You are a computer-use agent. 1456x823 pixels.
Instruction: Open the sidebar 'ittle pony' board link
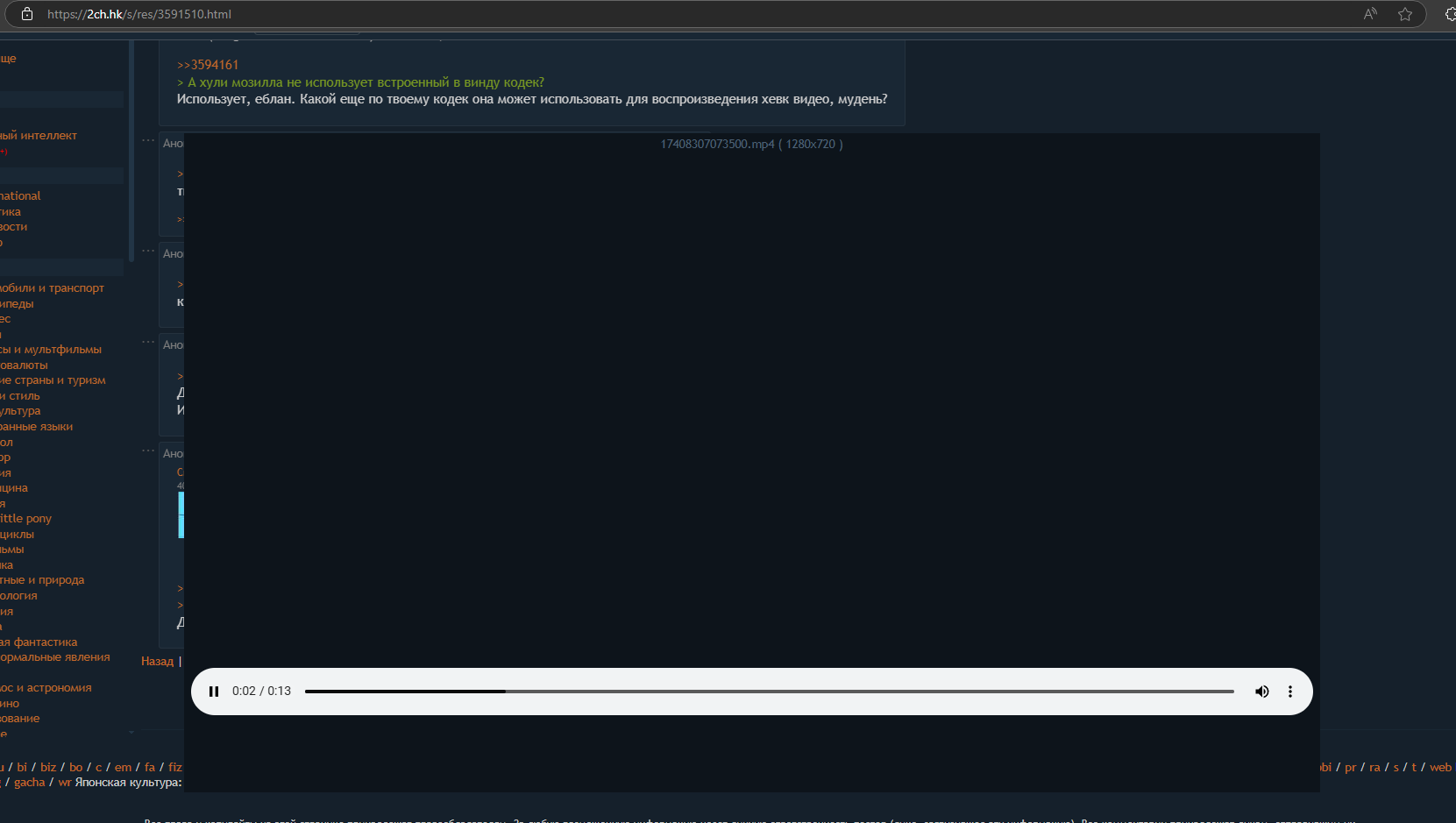[25, 519]
